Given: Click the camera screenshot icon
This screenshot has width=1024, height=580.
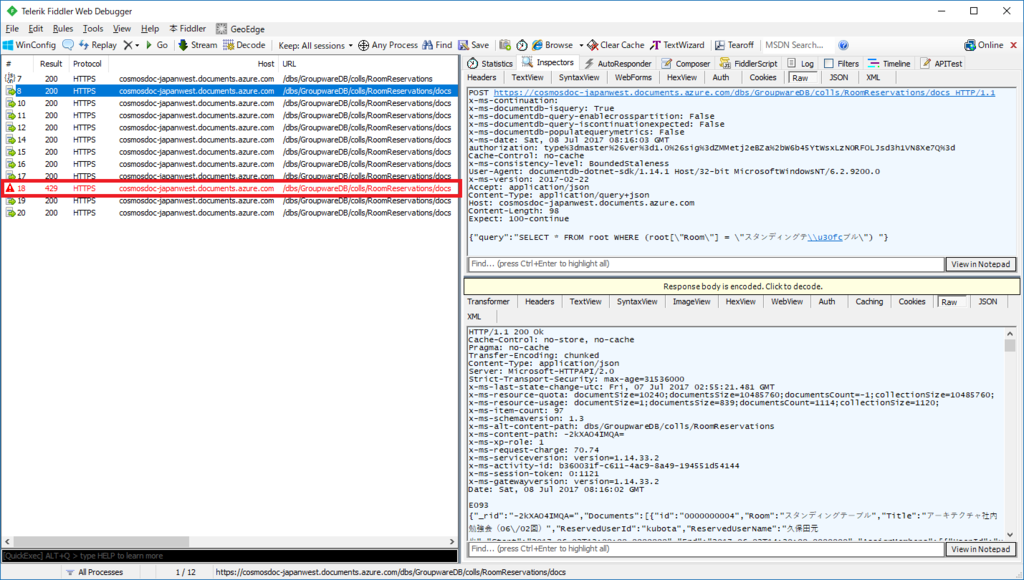Looking at the screenshot, I should point(505,45).
